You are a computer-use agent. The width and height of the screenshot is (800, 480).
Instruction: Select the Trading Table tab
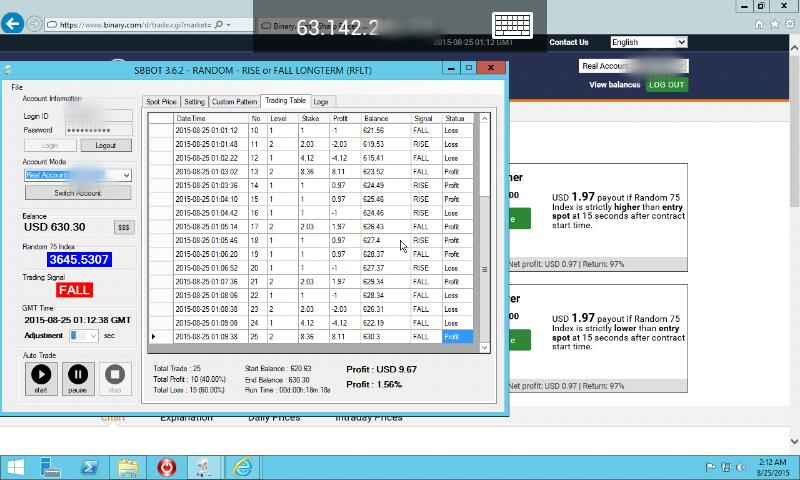[285, 100]
